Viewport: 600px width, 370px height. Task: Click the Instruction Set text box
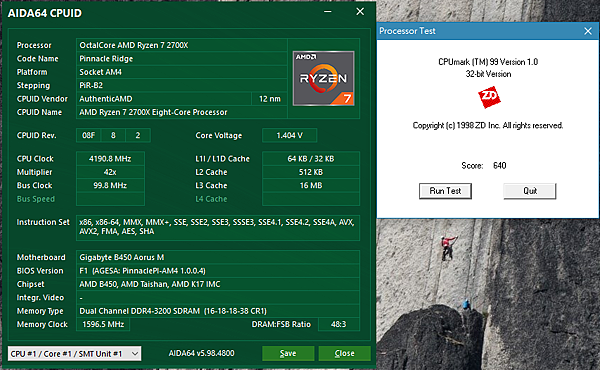click(x=218, y=227)
